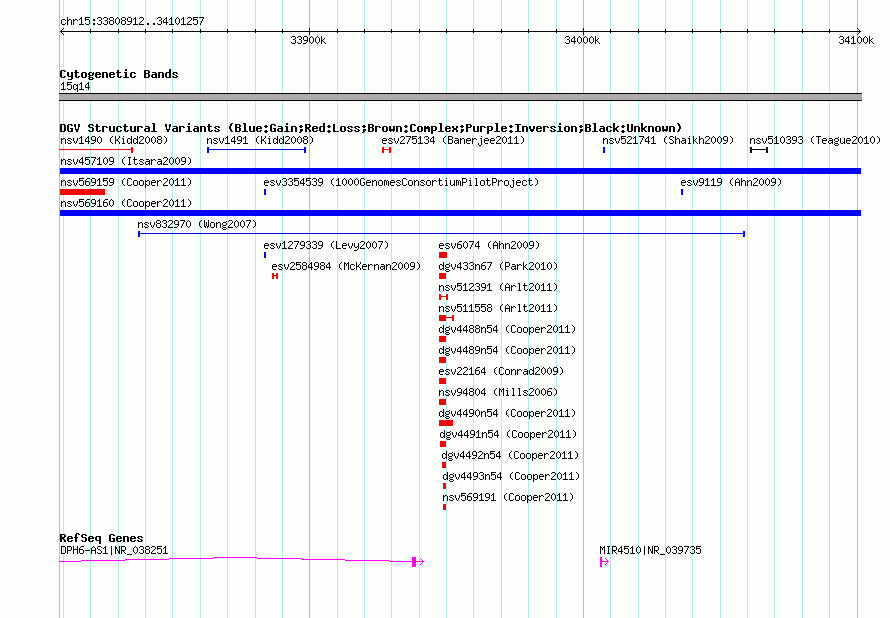Click the nsv457109 (Itsara2009) label
The width and height of the screenshot is (890, 618).
click(126, 161)
